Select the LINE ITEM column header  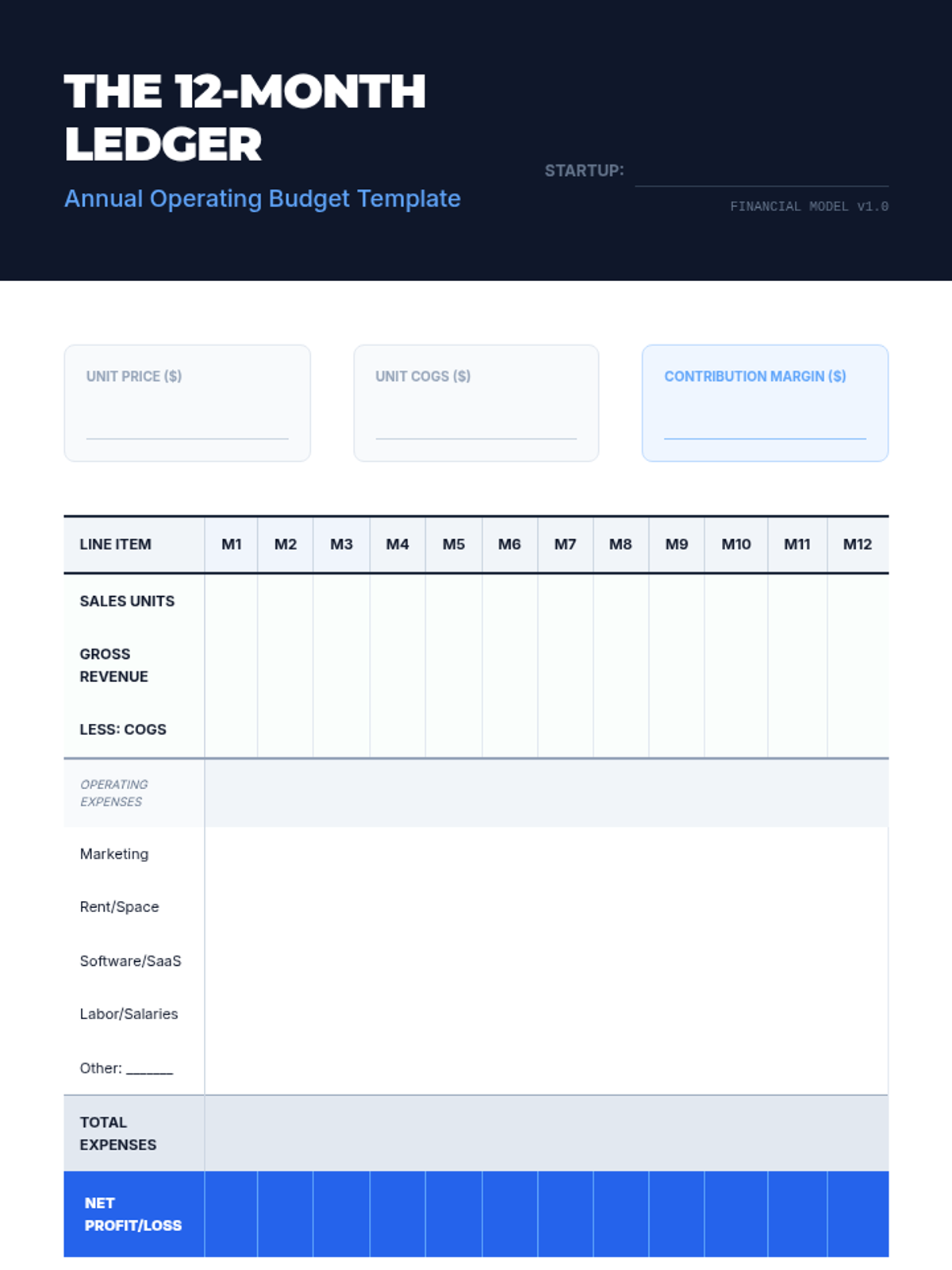(116, 545)
